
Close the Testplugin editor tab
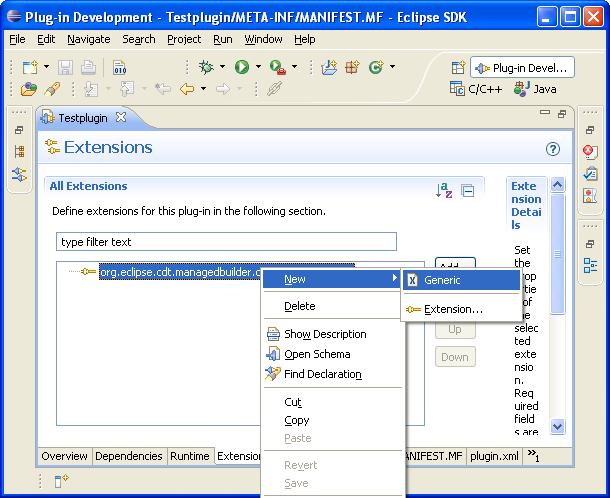[x=121, y=117]
